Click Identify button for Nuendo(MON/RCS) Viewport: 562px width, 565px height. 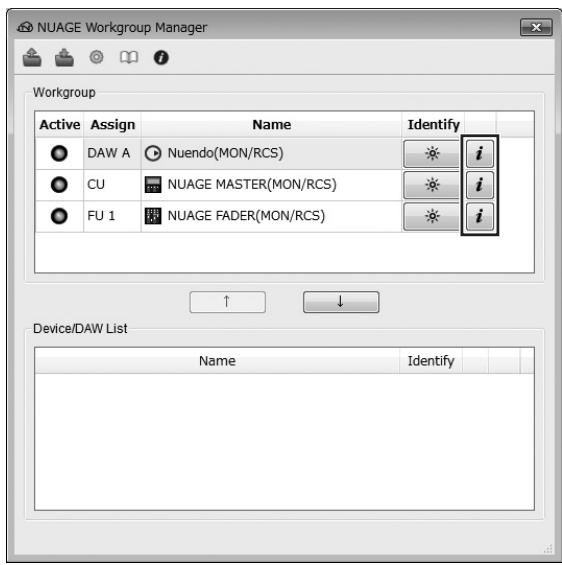[x=432, y=154]
